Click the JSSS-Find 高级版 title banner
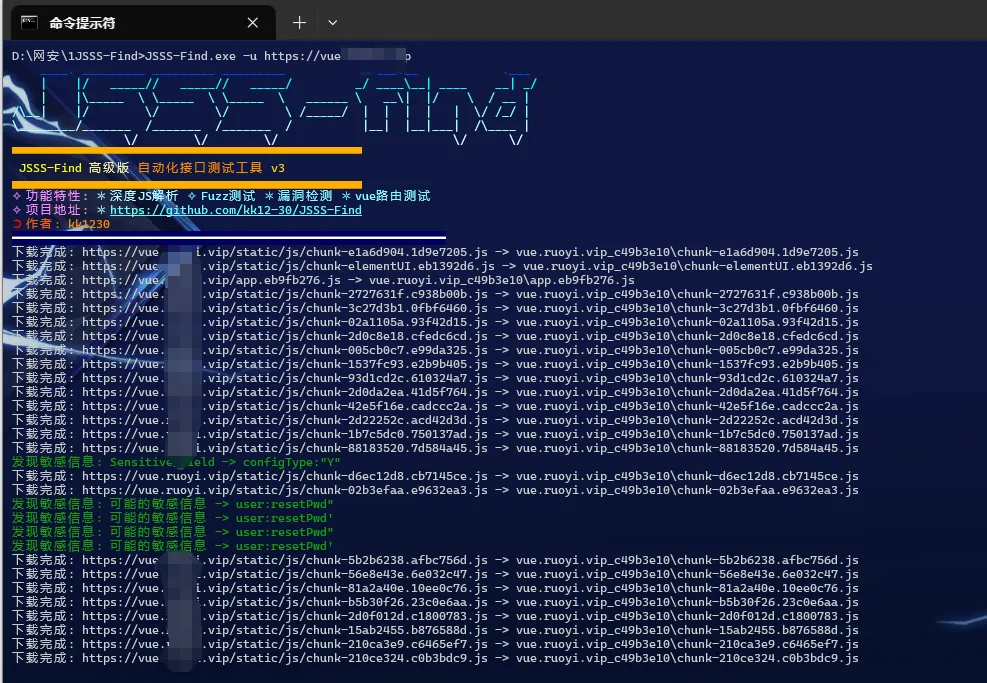This screenshot has width=987, height=683. click(150, 168)
